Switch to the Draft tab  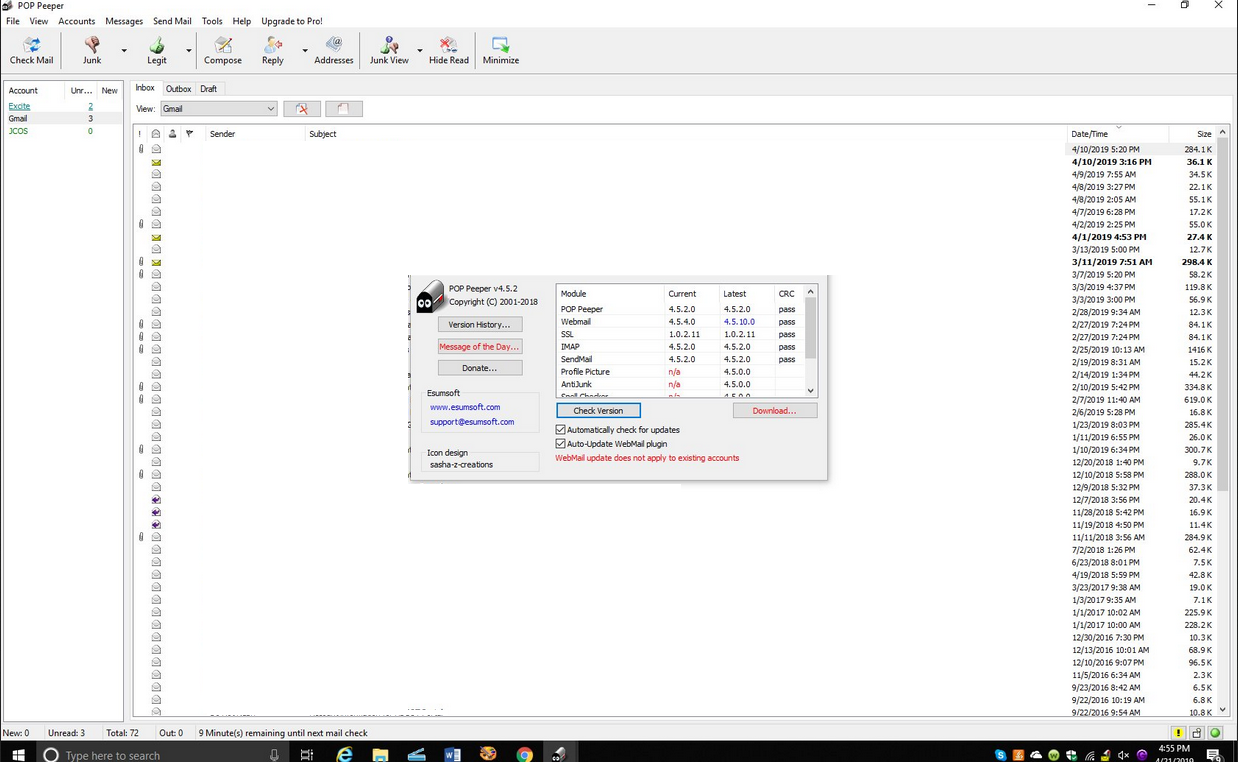tap(208, 89)
